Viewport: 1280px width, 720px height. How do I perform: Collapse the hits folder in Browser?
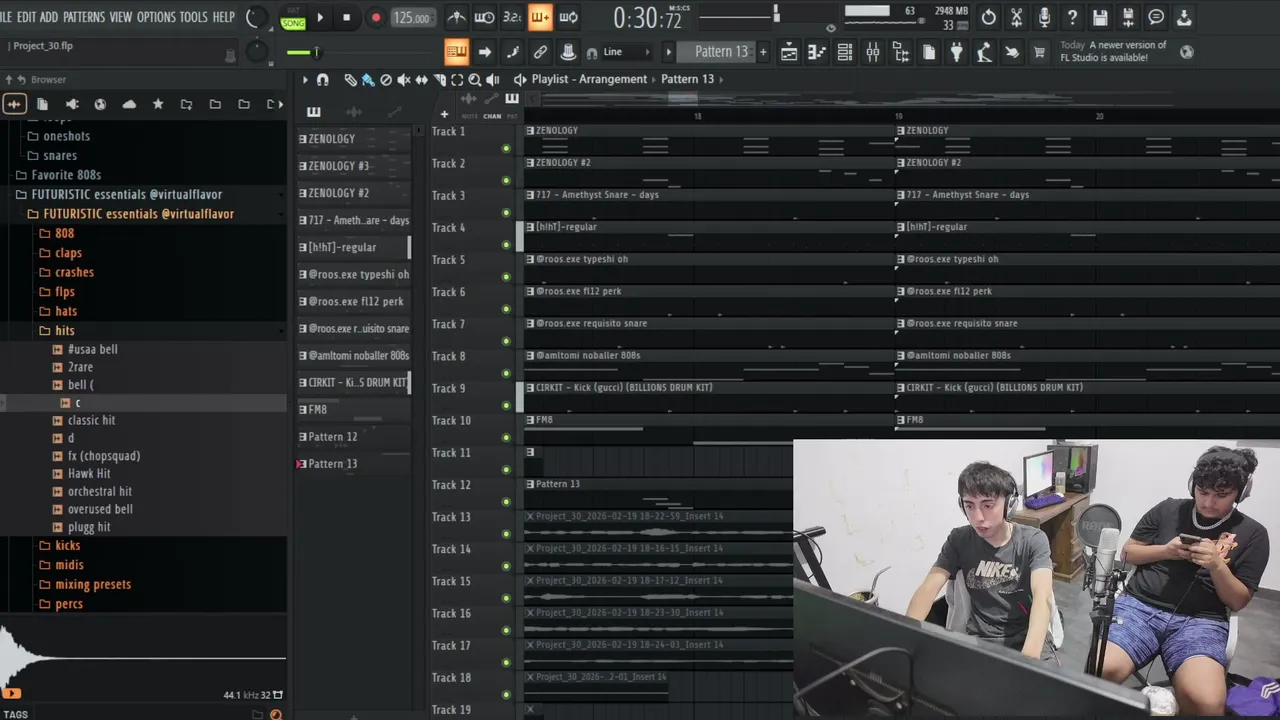click(x=65, y=331)
